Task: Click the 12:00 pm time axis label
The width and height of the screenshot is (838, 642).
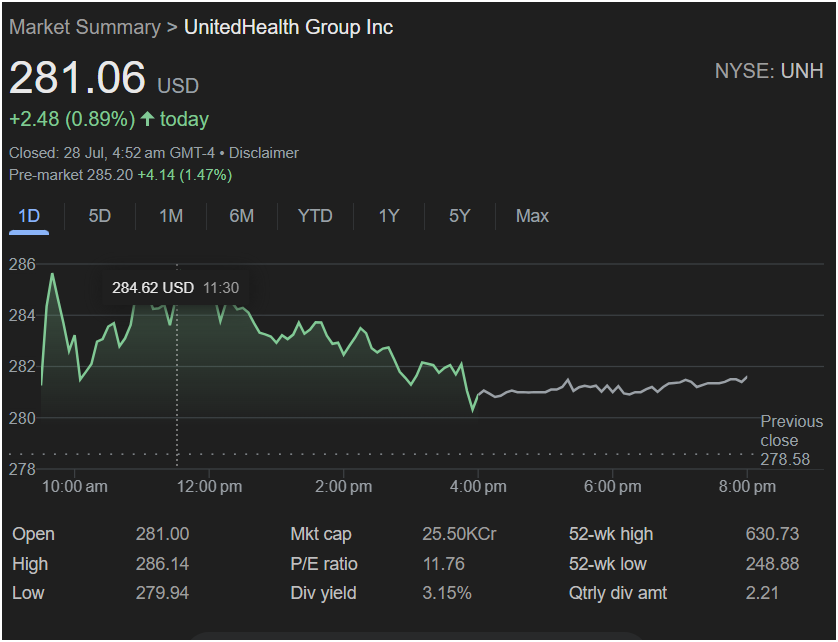Action: click(210, 486)
